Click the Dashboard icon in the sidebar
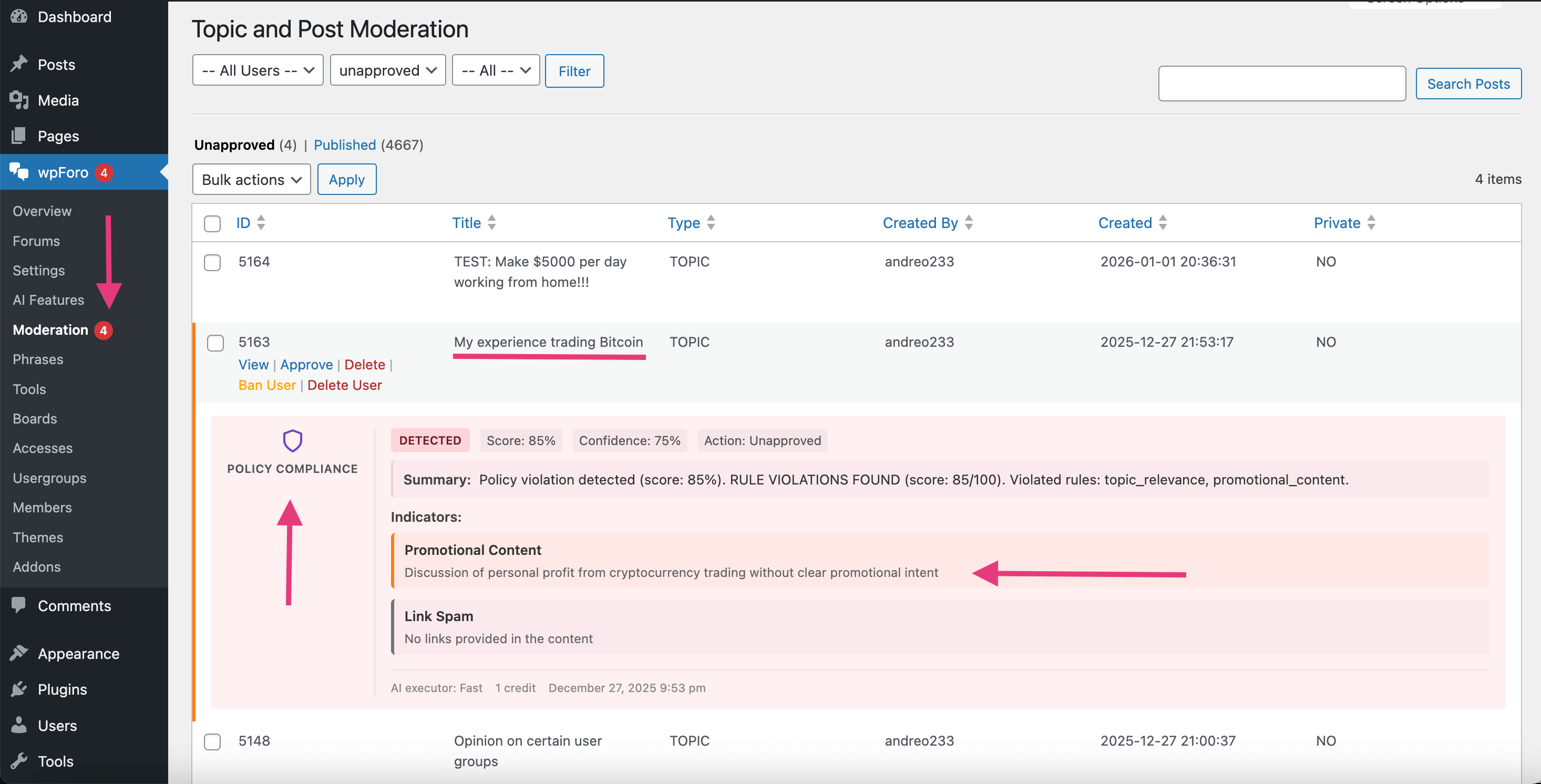Image resolution: width=1541 pixels, height=784 pixels. (19, 16)
